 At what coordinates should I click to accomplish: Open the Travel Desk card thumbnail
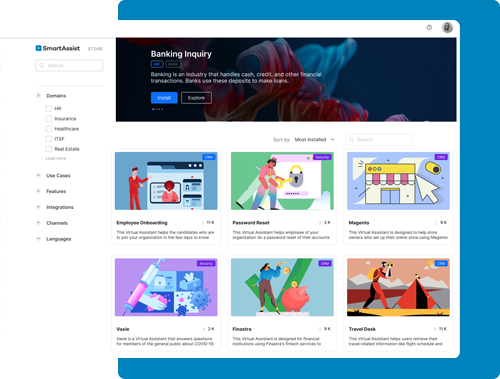pyautogui.click(x=398, y=287)
